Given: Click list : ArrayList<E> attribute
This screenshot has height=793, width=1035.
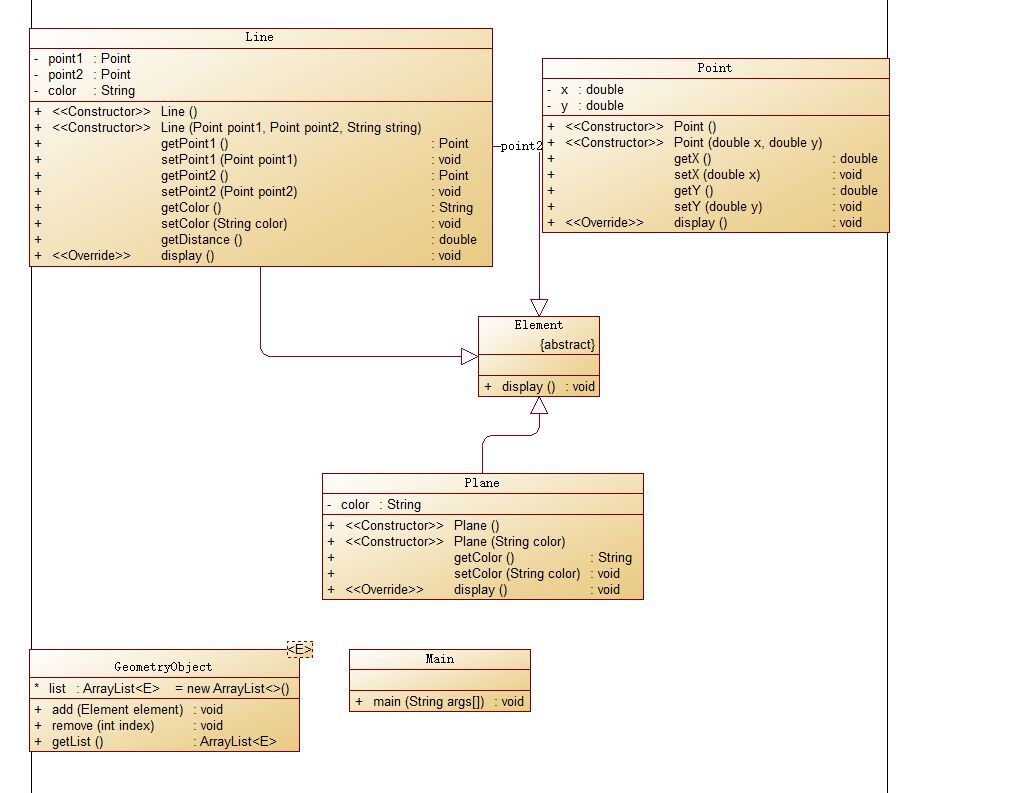Looking at the screenshot, I should point(162,688).
